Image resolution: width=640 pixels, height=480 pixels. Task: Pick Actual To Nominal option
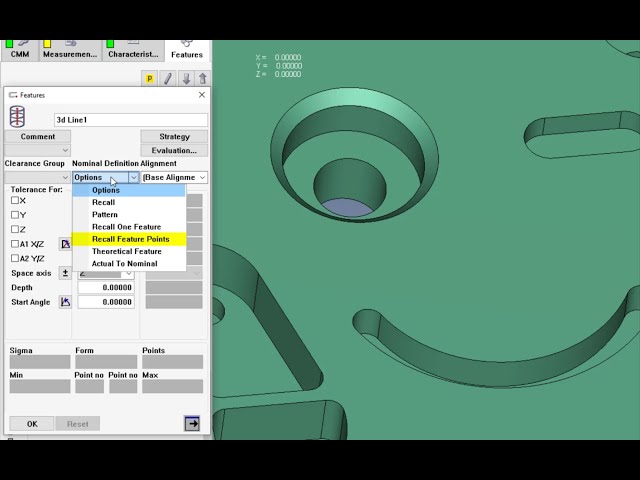pyautogui.click(x=129, y=264)
